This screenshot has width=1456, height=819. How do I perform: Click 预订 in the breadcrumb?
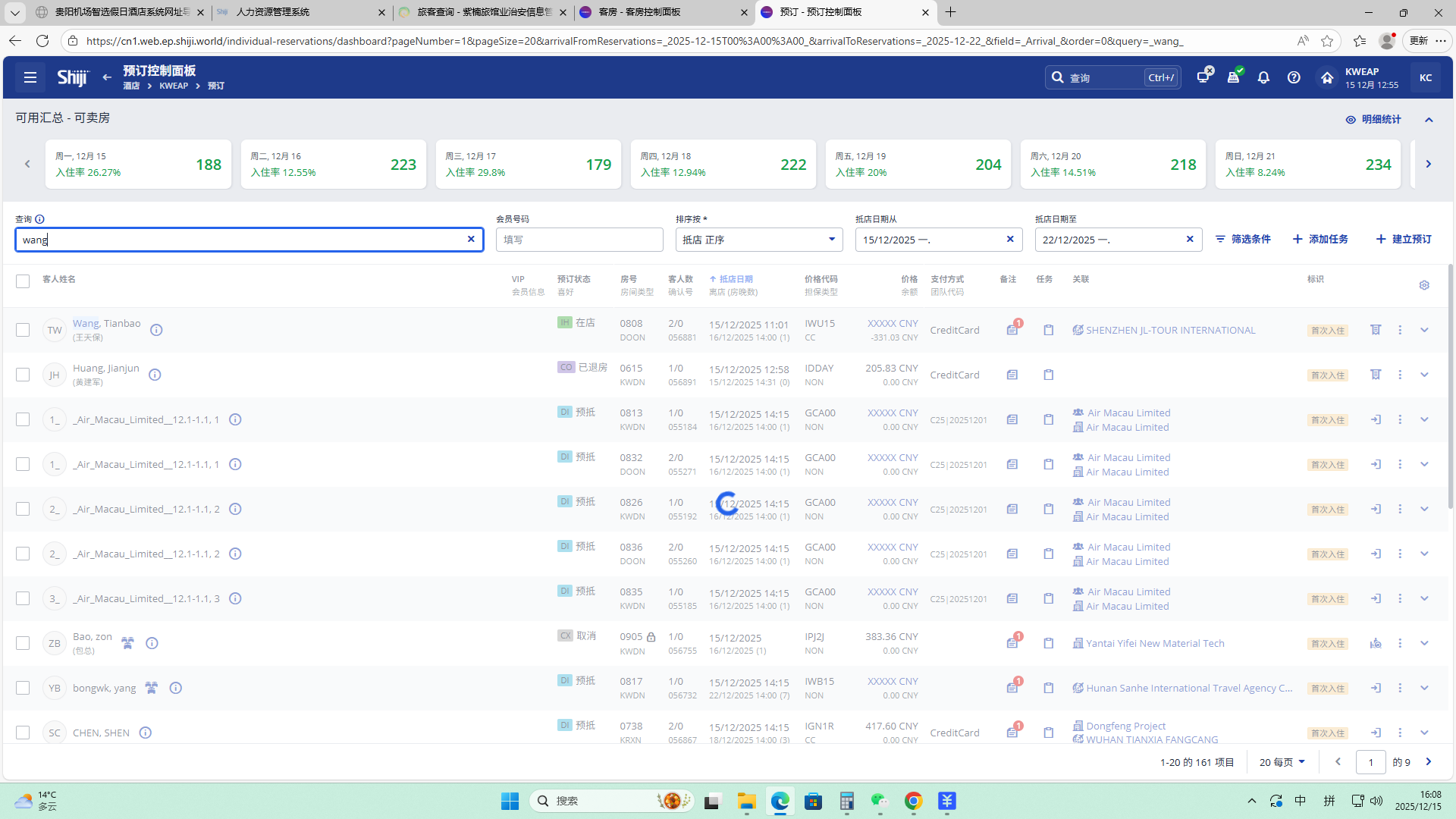click(x=216, y=86)
